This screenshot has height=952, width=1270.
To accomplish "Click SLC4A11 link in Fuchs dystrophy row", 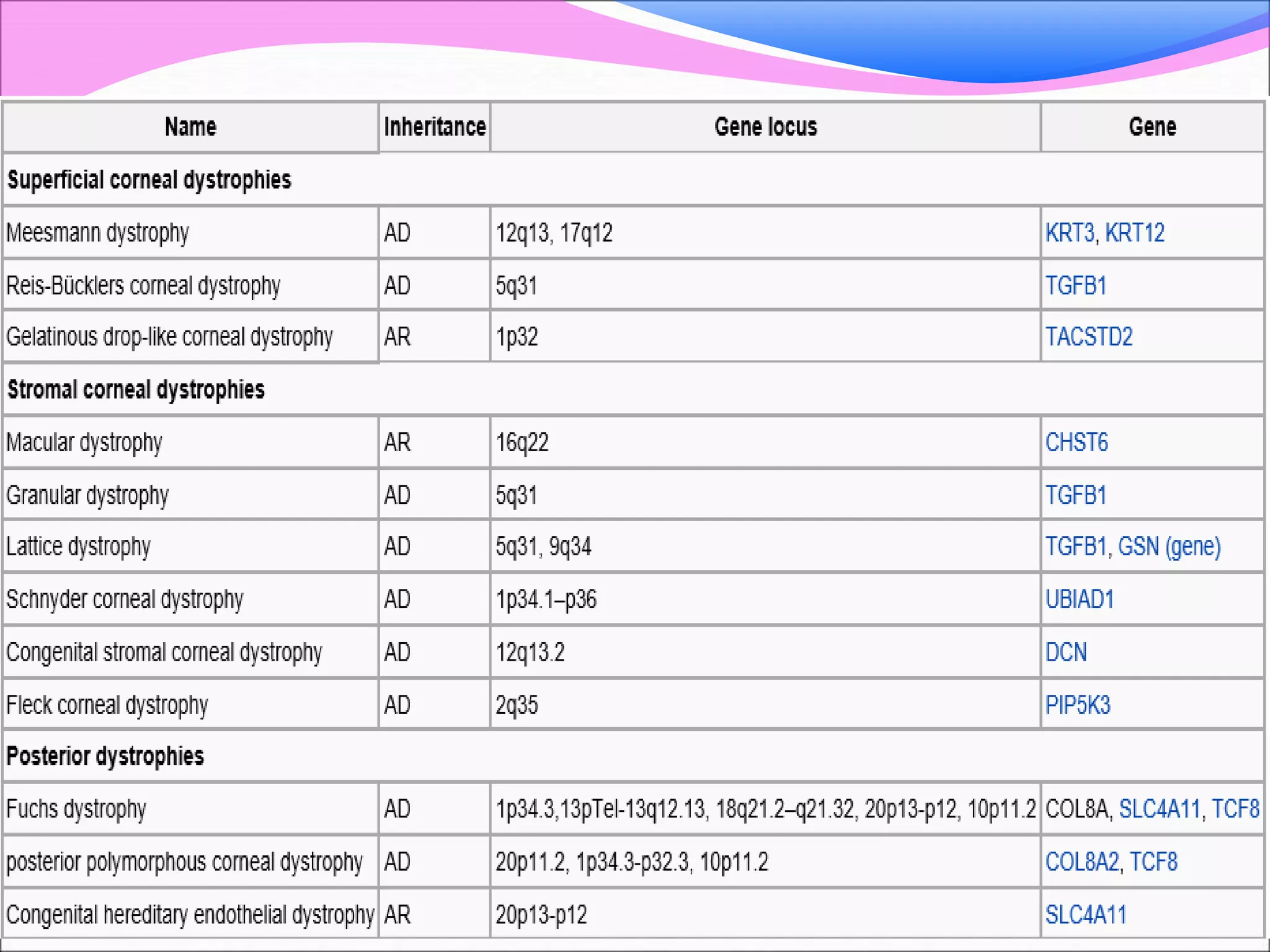I will pyautogui.click(x=1160, y=809).
